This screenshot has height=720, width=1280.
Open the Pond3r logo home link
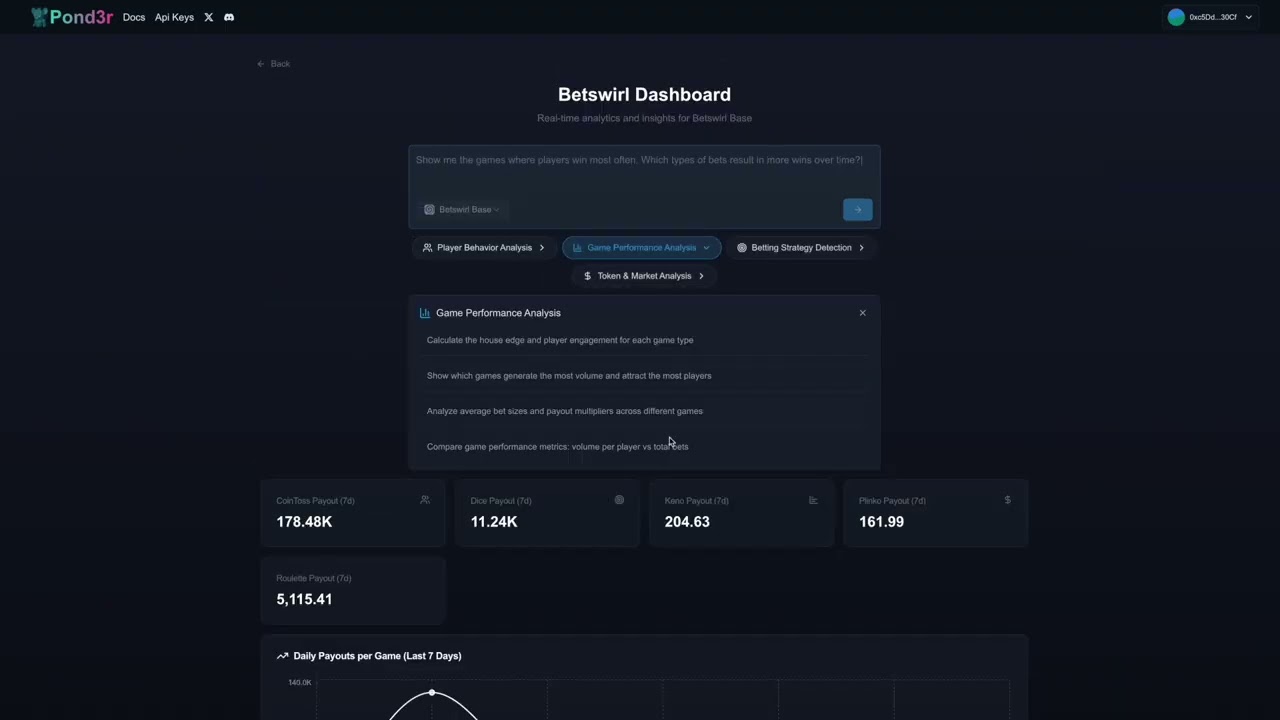pos(72,17)
